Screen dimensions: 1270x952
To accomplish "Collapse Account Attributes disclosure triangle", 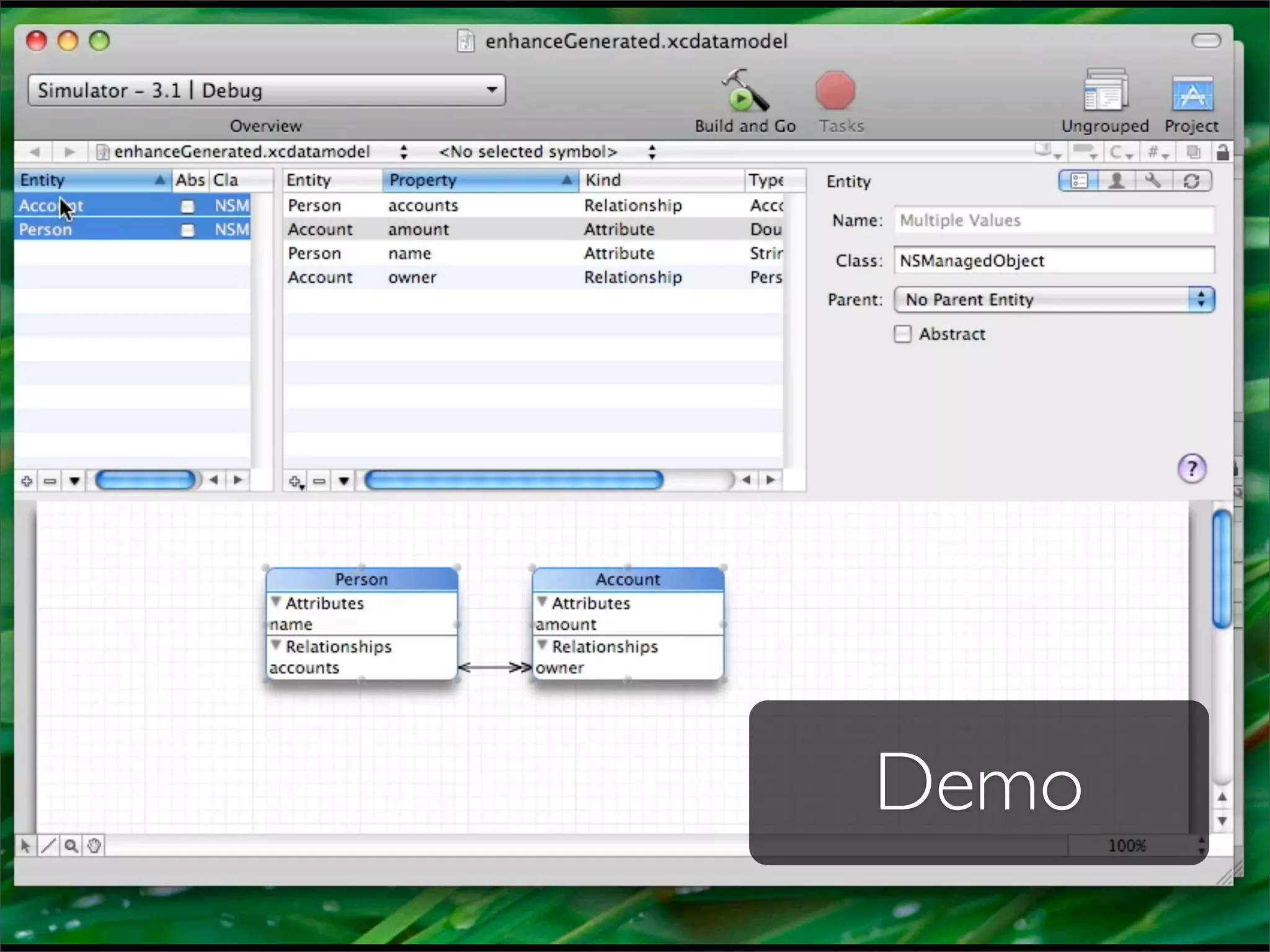I will [x=543, y=602].
